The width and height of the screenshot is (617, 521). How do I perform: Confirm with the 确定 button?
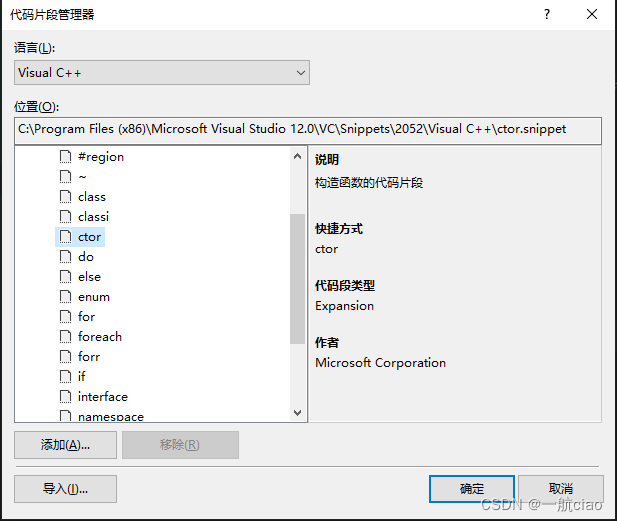coord(472,489)
